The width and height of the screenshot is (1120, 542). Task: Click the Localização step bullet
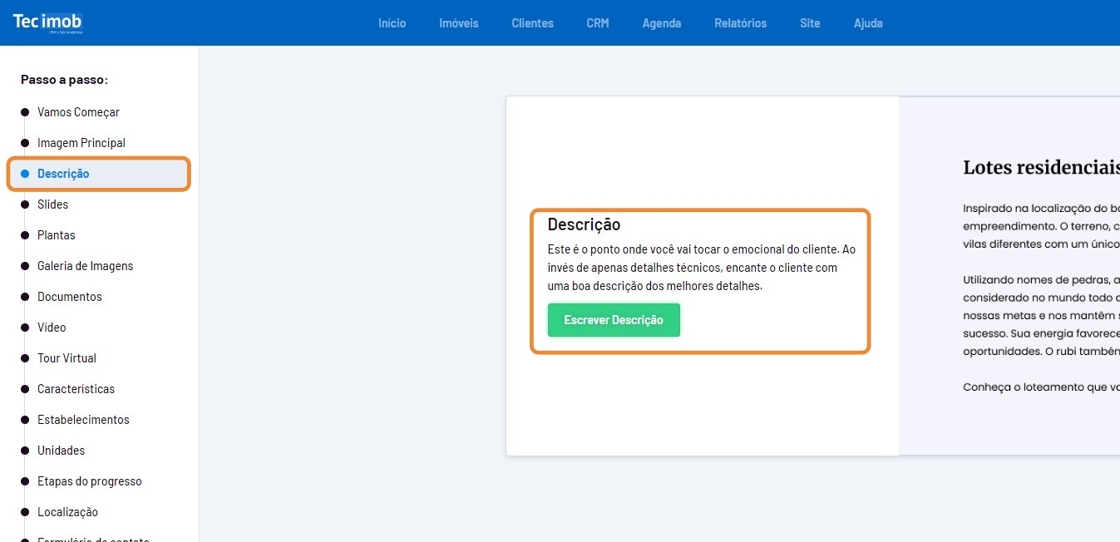(x=25, y=512)
